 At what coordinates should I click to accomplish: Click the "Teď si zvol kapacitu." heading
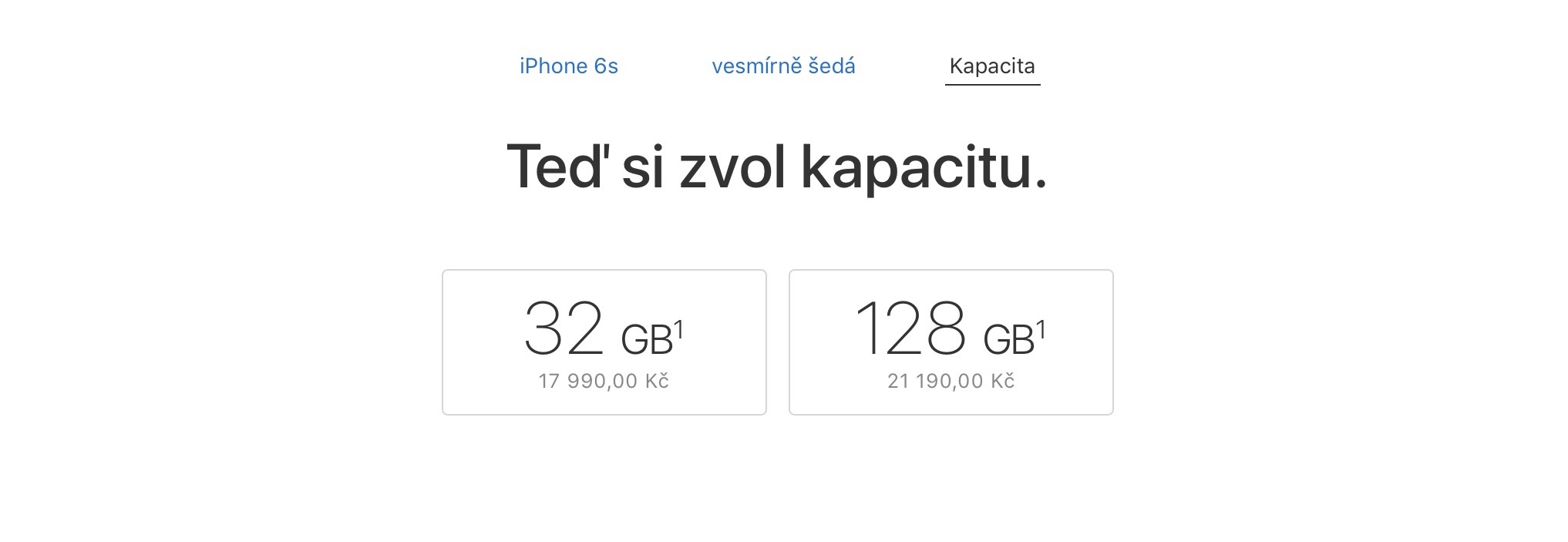(776, 167)
